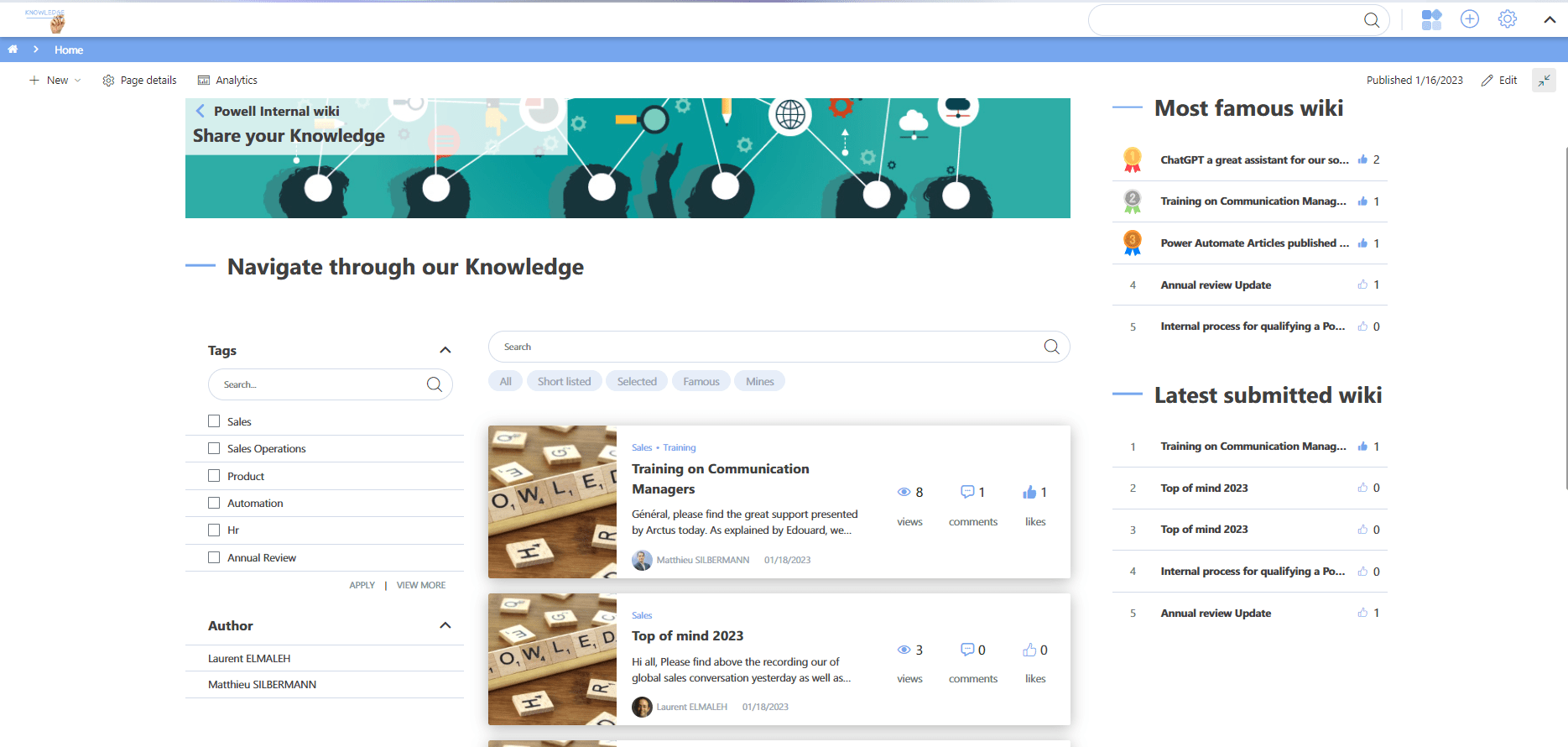
Task: Click the silver rank 2 medal icon
Action: pyautogui.click(x=1133, y=201)
